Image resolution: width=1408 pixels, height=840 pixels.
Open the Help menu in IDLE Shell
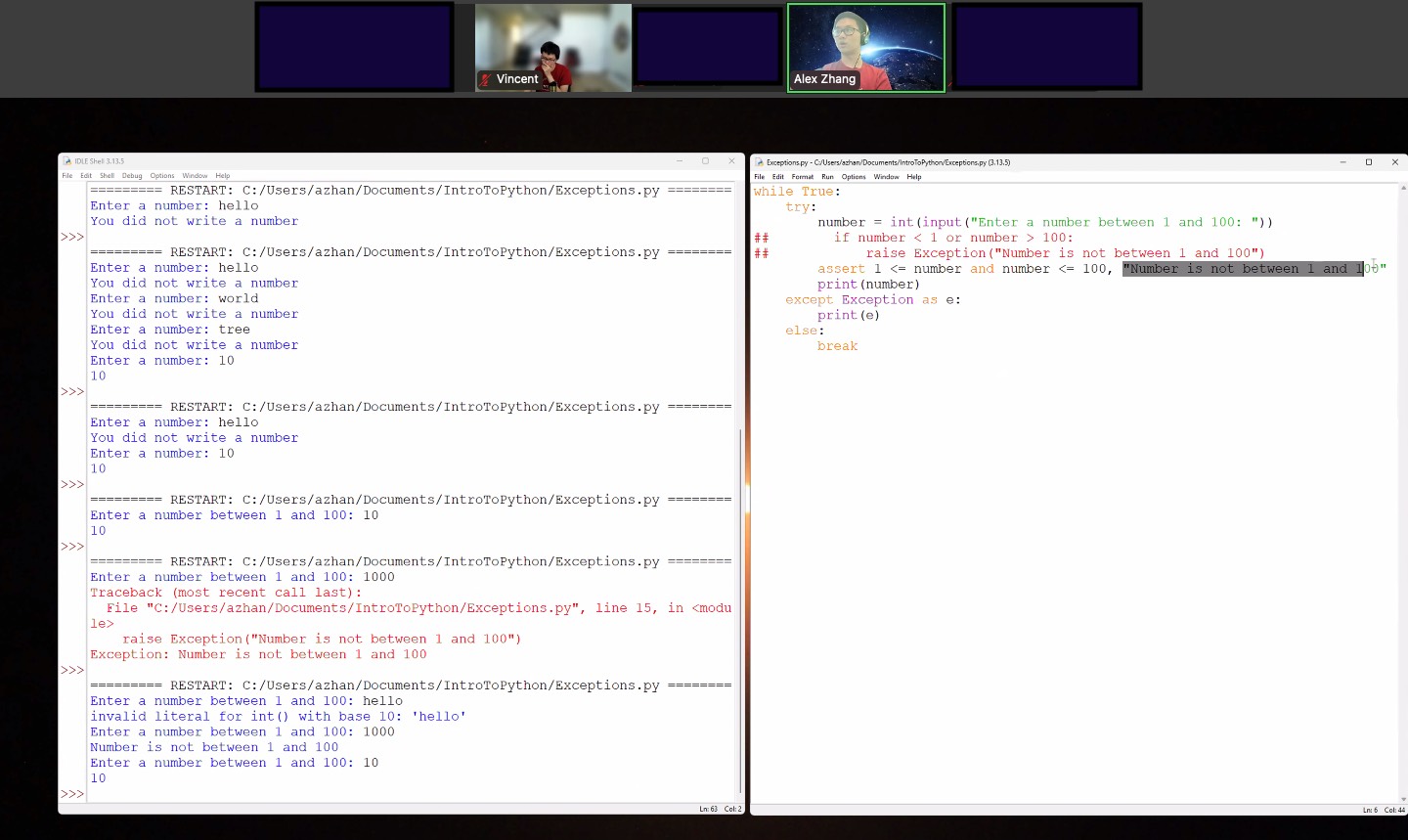[223, 176]
